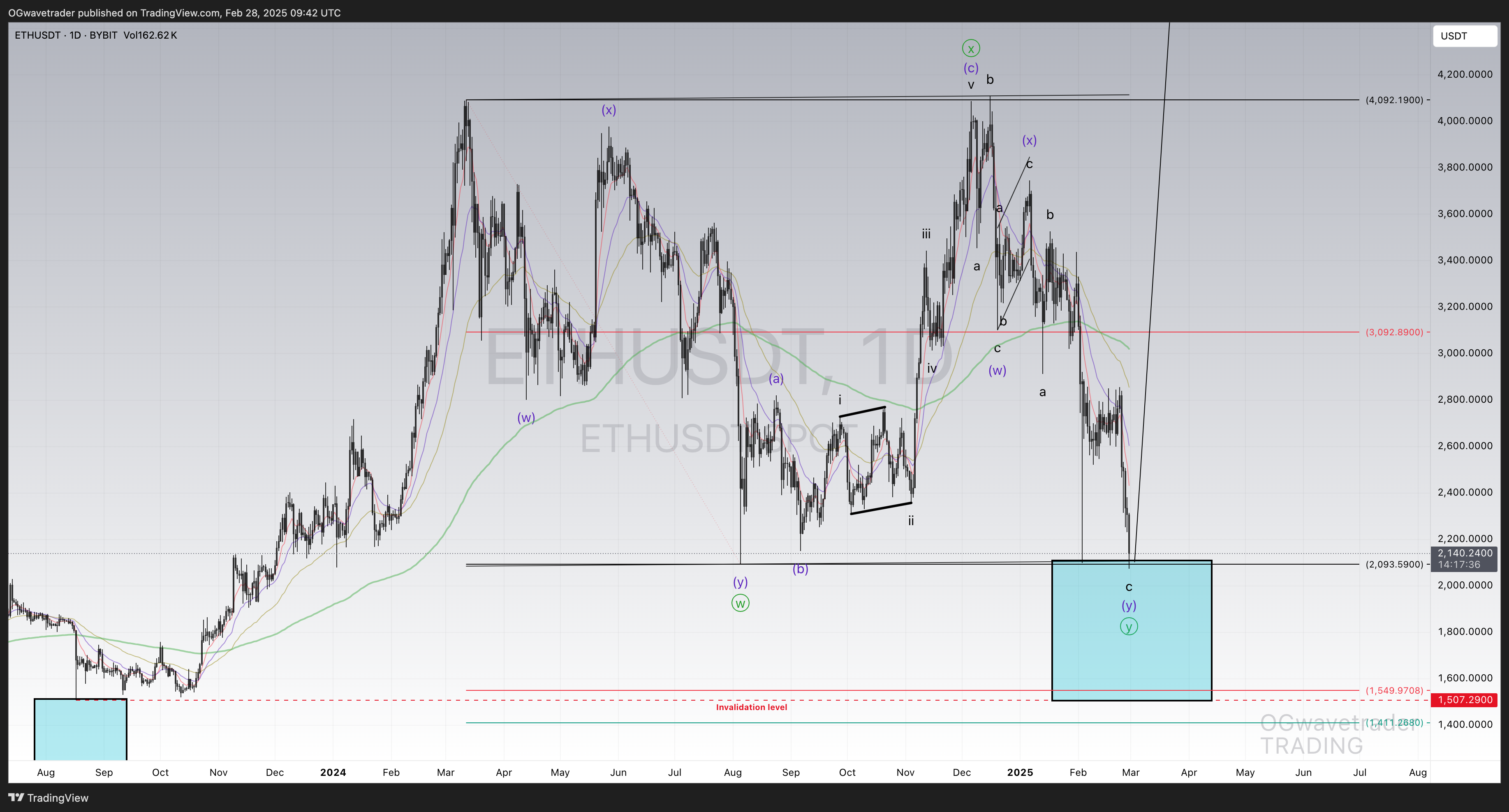Click the OGwavetrader published header text

pos(174,12)
